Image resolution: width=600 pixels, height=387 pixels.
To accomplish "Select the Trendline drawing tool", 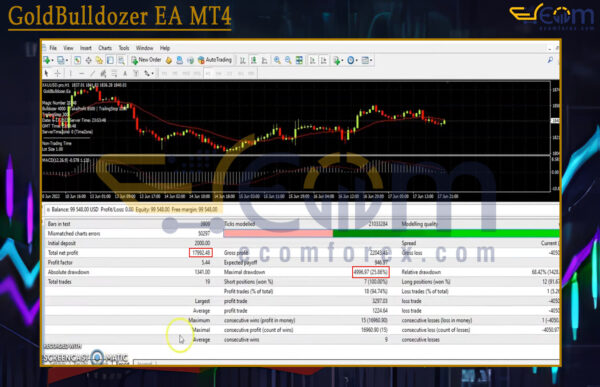I will click(x=92, y=73).
